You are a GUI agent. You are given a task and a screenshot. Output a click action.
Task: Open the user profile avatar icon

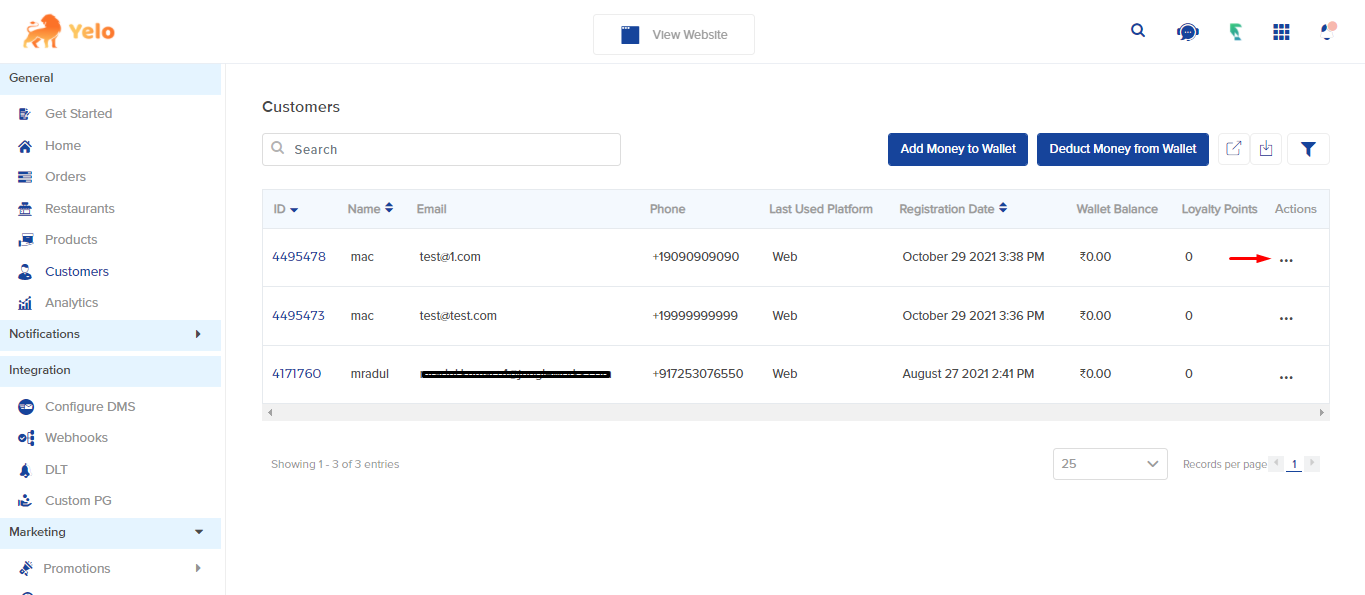(x=1329, y=31)
